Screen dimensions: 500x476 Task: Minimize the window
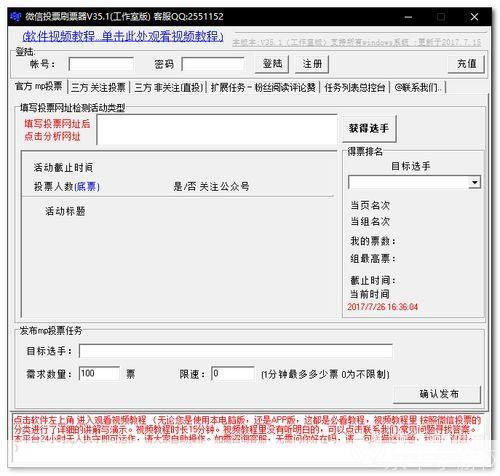[409, 17]
